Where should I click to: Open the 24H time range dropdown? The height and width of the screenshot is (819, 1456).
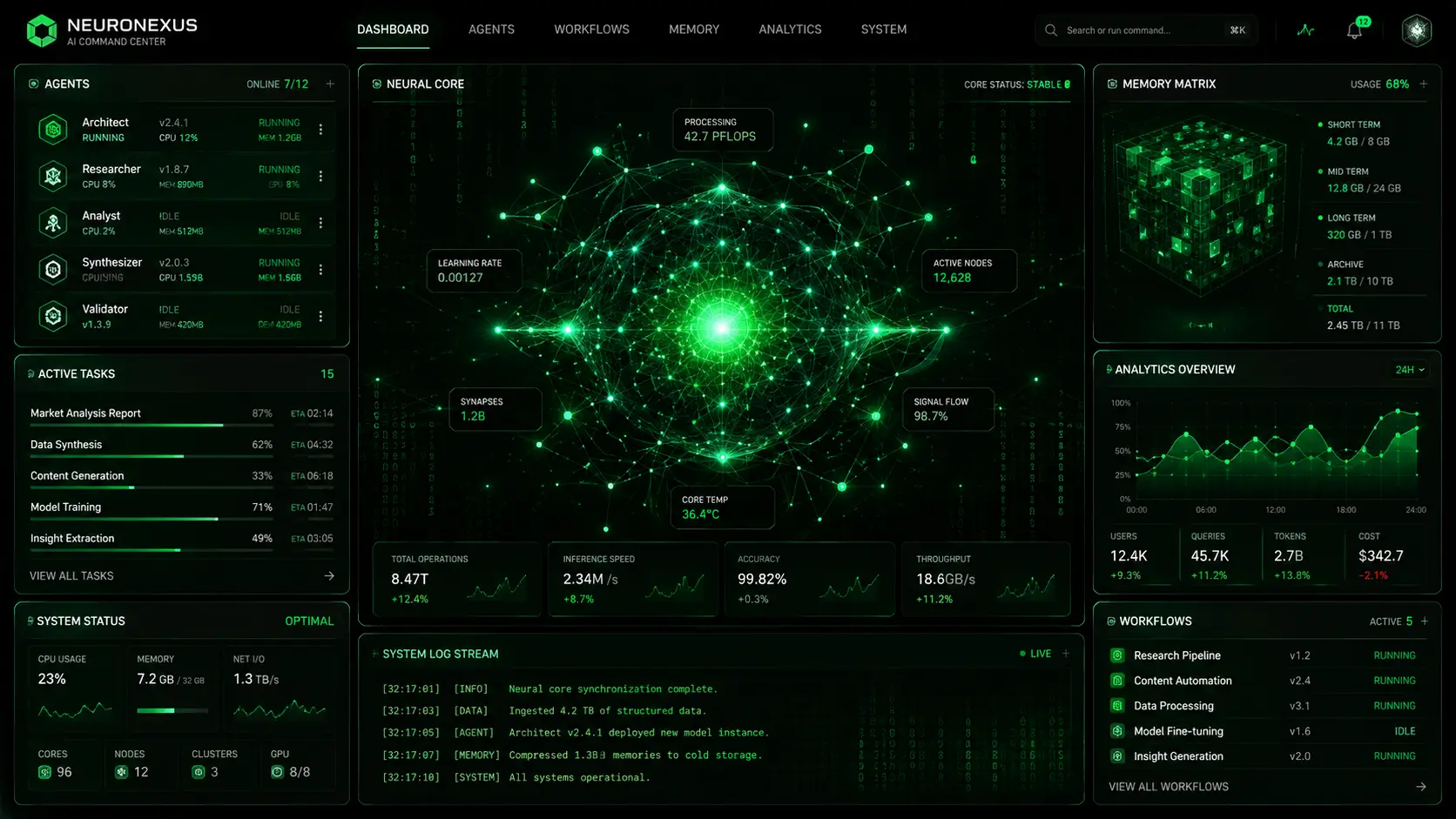coord(1410,370)
